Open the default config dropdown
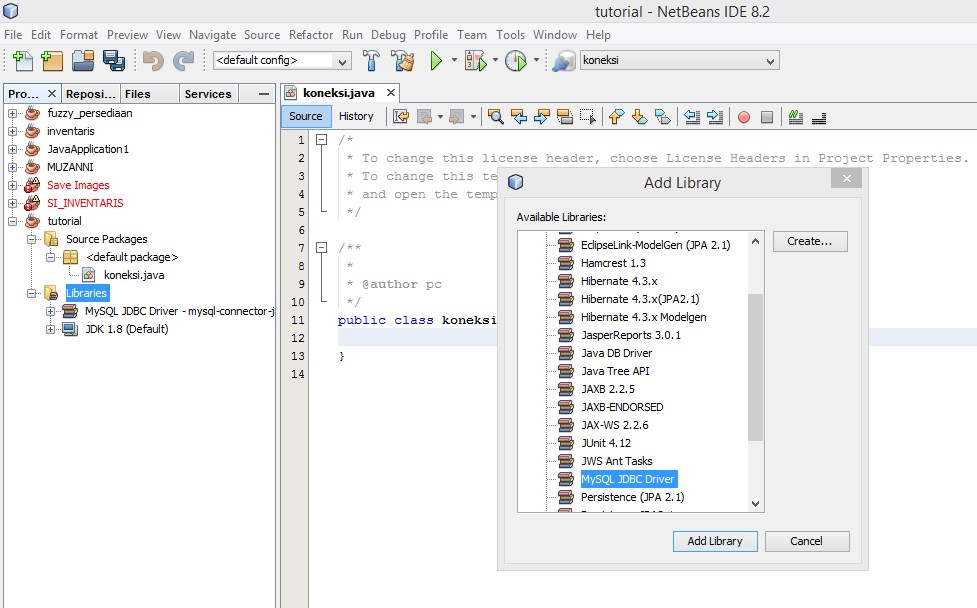The image size is (977, 608). [282, 61]
